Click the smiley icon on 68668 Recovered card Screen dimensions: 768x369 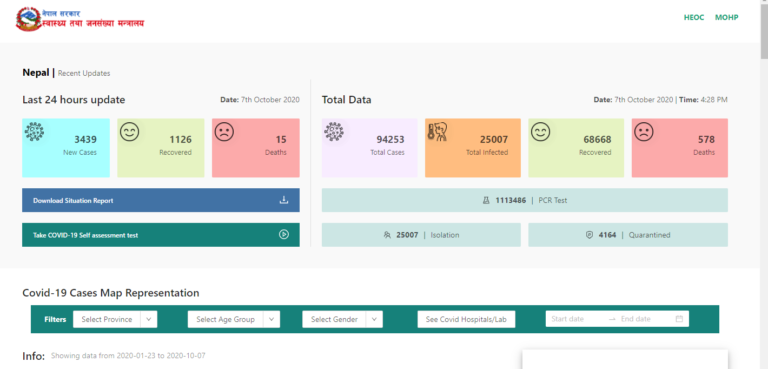click(541, 132)
